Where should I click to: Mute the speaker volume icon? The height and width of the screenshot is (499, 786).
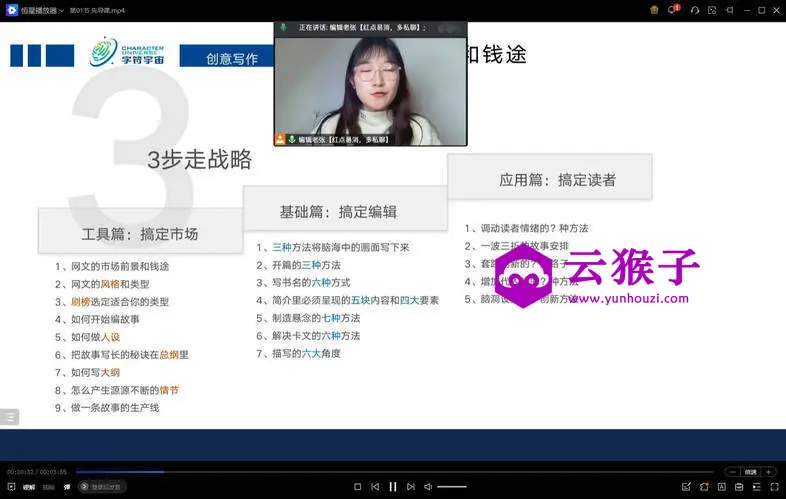428,486
